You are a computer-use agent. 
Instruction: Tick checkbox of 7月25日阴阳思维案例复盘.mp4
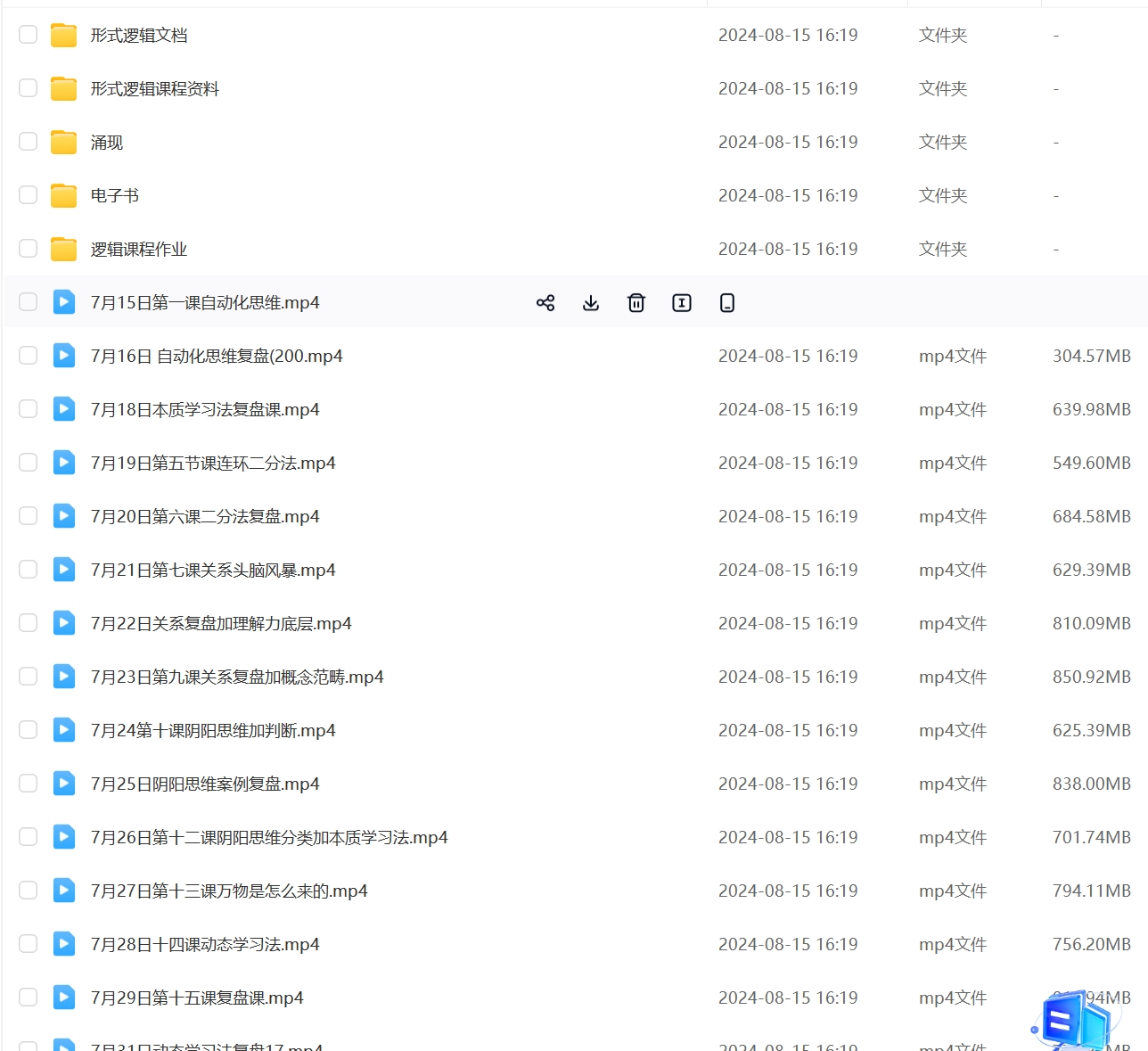tap(29, 784)
